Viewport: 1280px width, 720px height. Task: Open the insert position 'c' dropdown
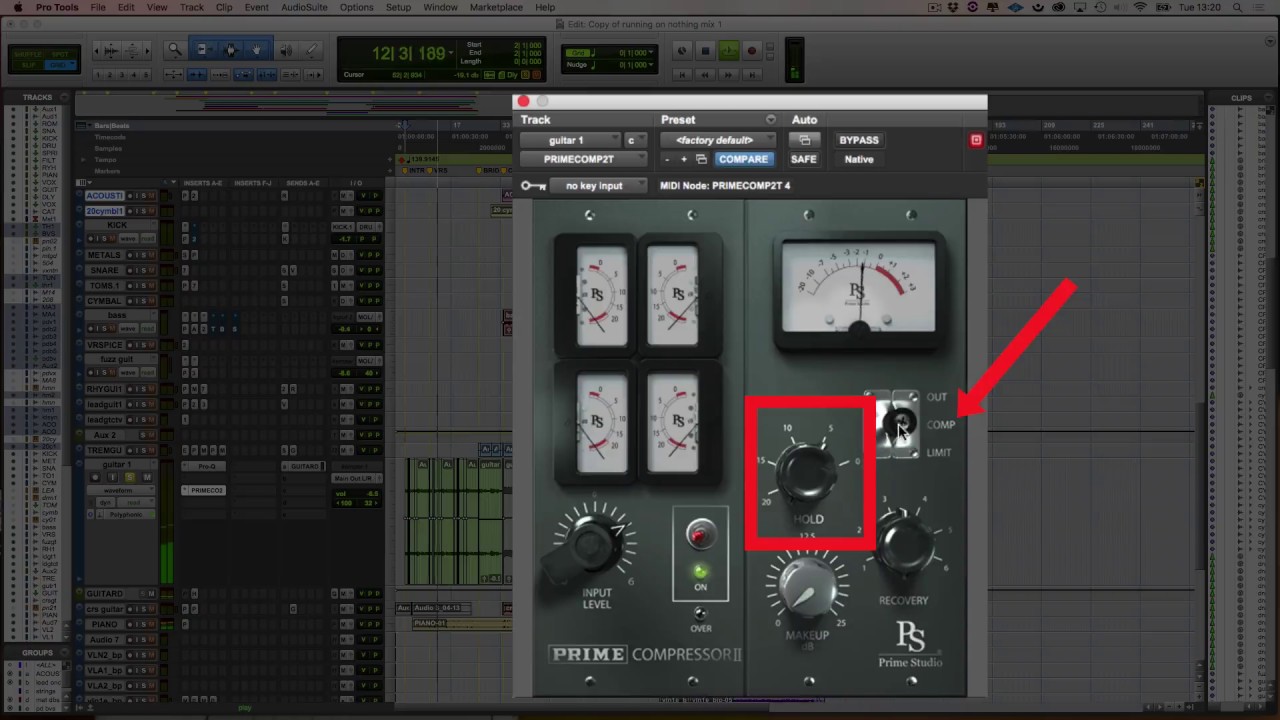635,140
